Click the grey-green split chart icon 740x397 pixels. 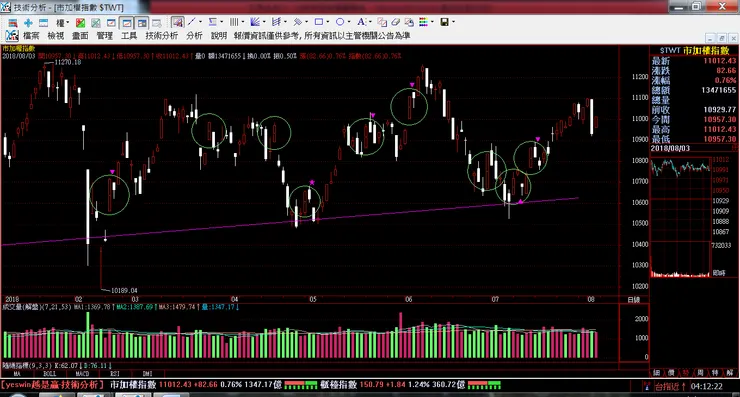point(96,23)
